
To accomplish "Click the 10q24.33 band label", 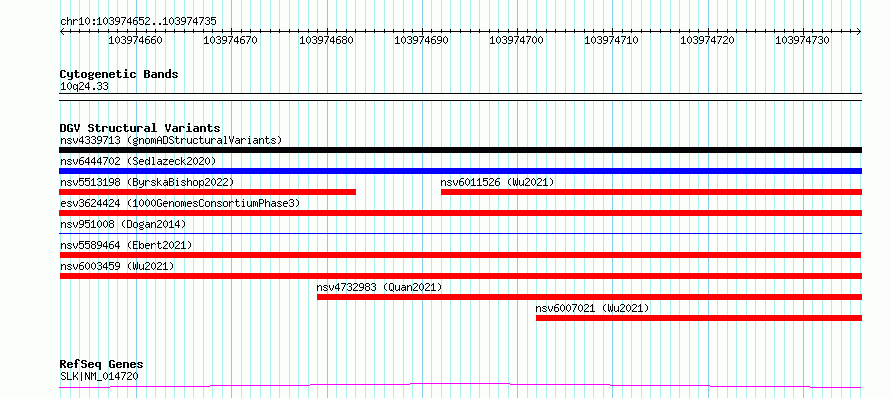I will 84,86.
